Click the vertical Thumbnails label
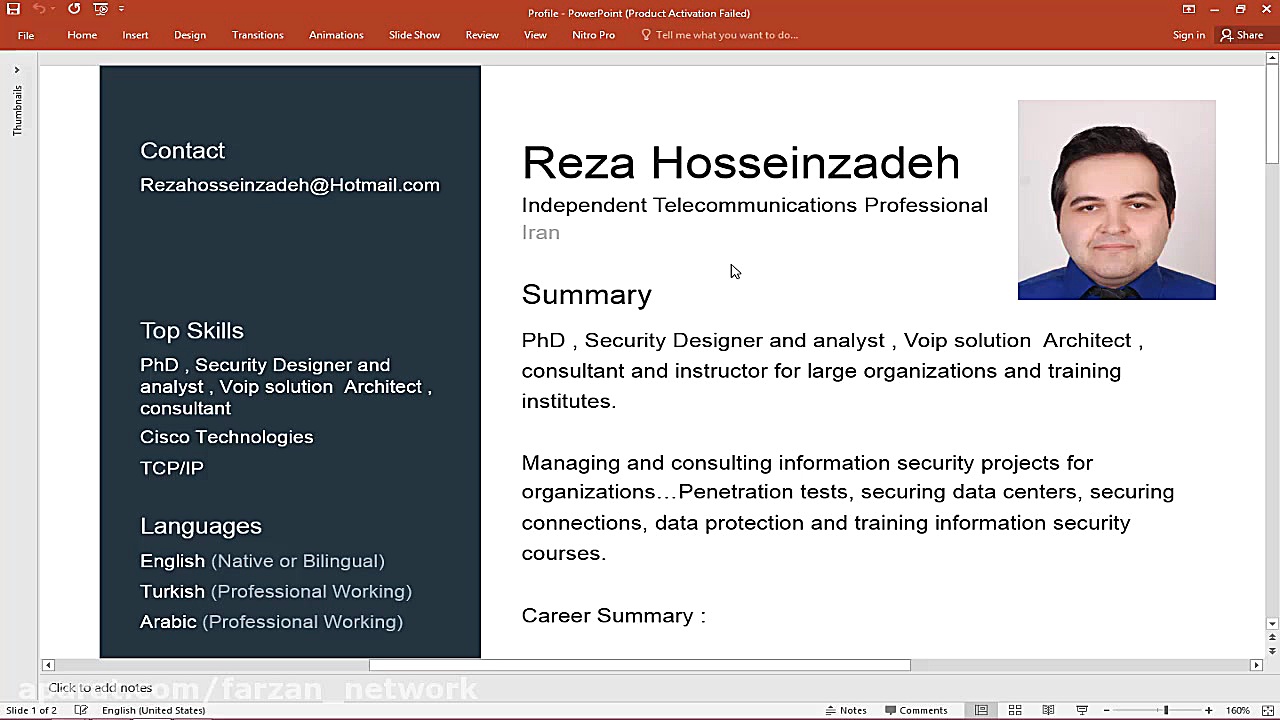The image size is (1280, 720). pyautogui.click(x=17, y=110)
